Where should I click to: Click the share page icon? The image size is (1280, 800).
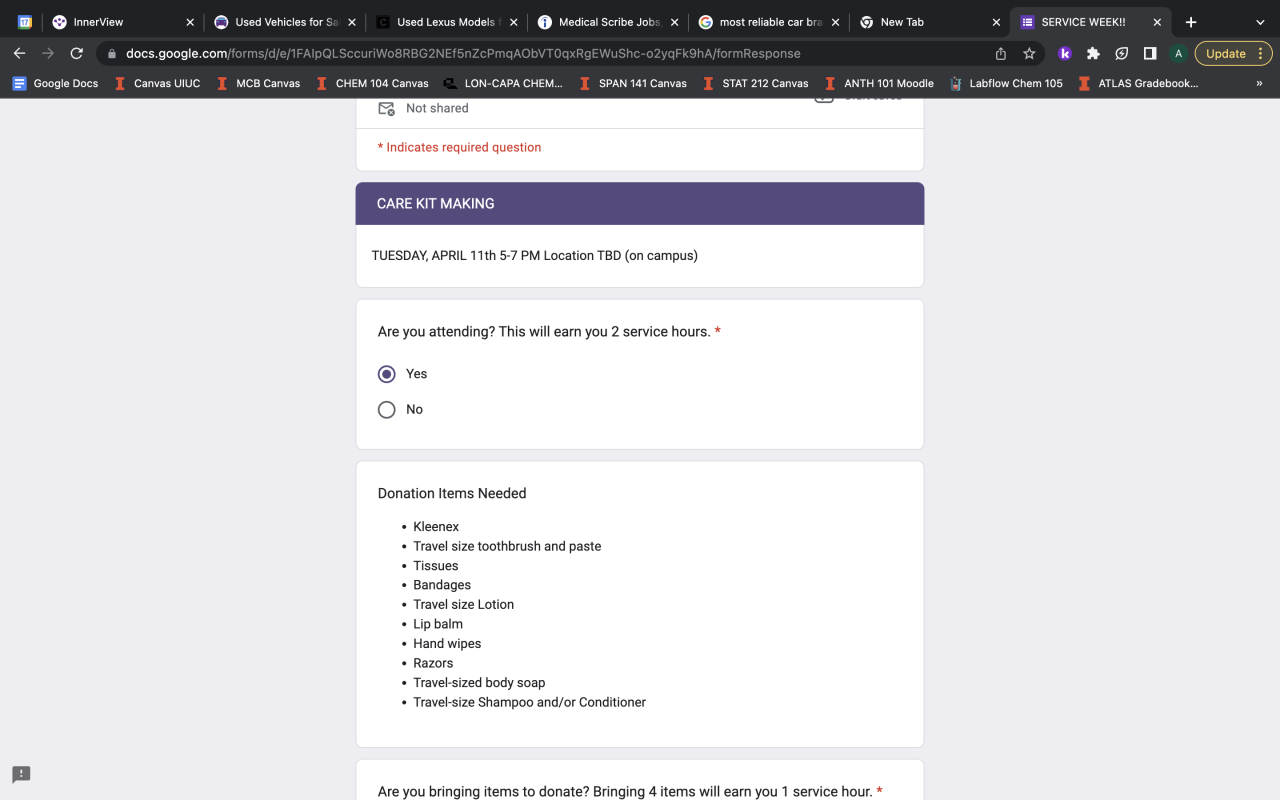tap(1001, 54)
